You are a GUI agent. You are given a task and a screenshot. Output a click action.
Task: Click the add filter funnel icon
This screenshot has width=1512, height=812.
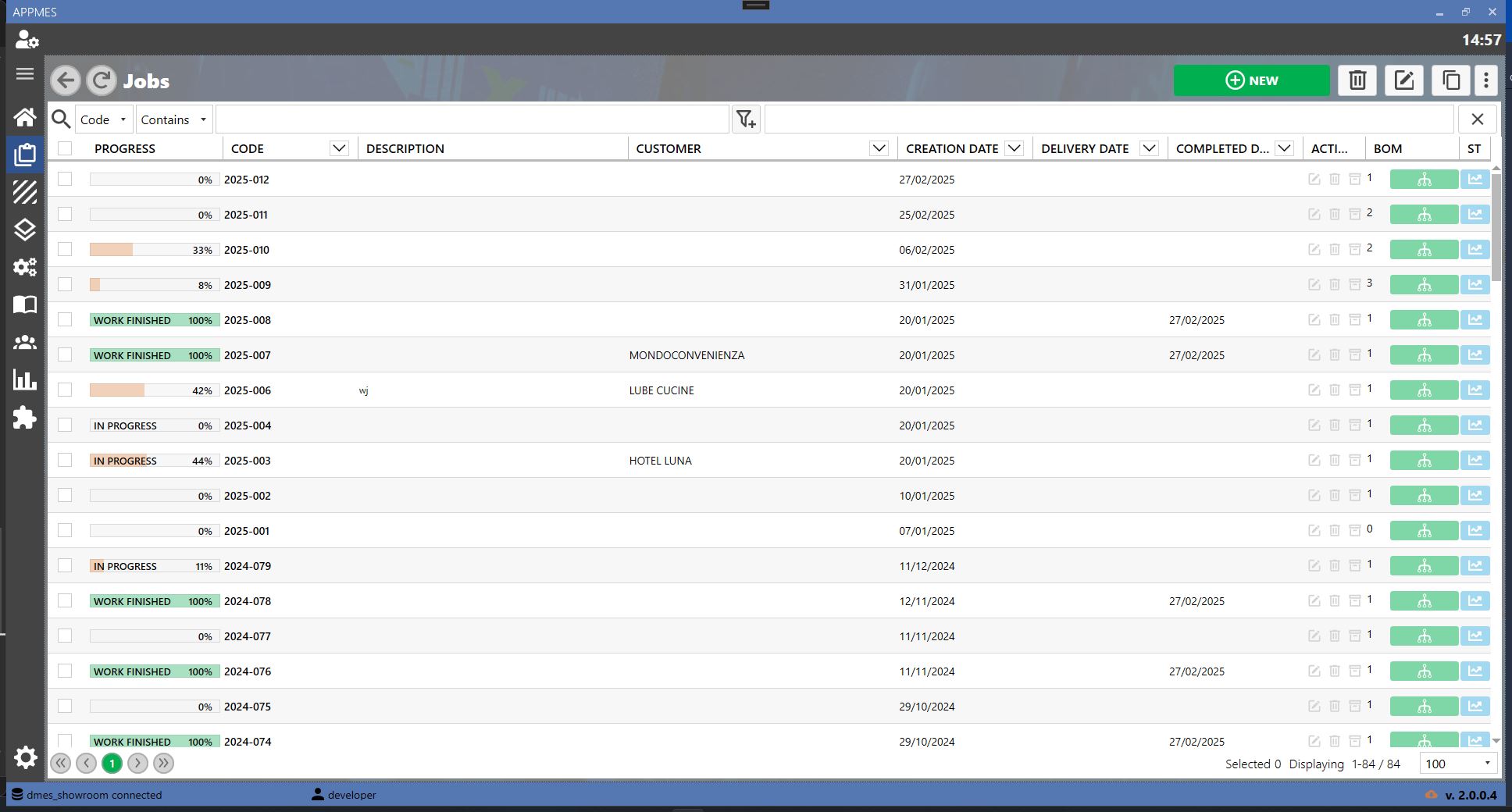746,119
